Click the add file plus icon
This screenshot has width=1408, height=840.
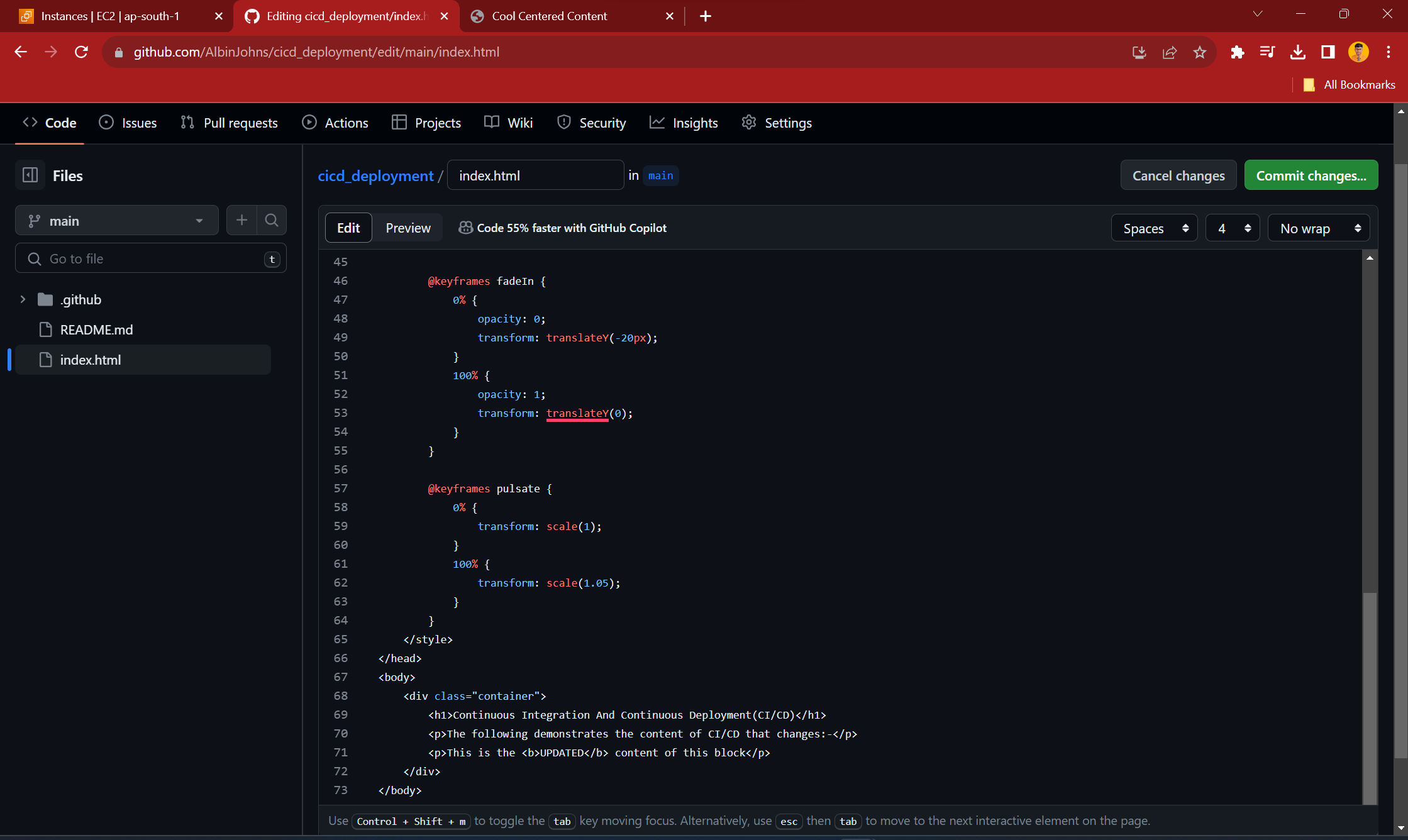(x=241, y=220)
